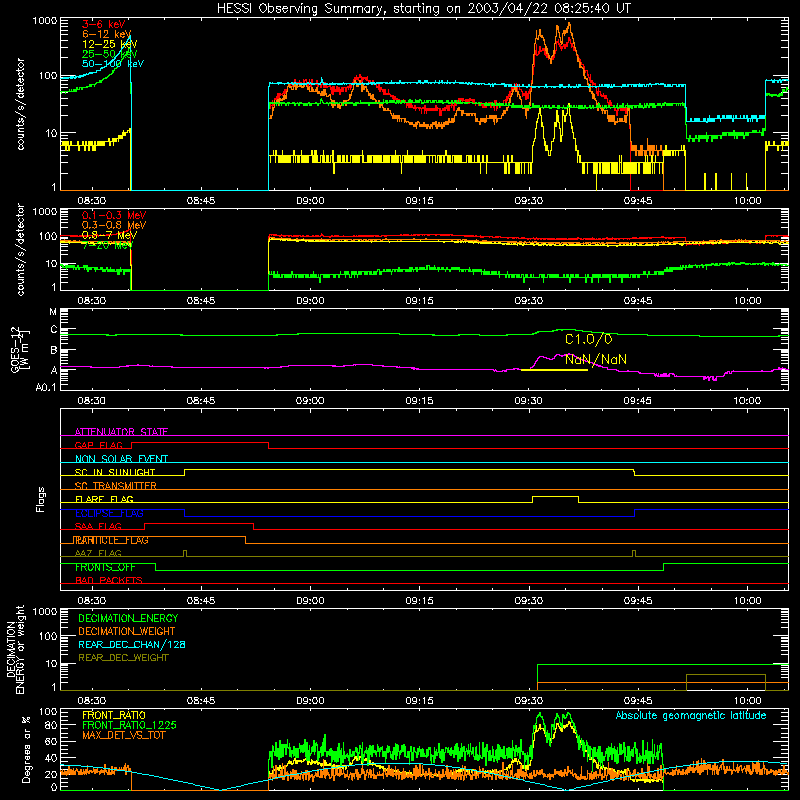
Task: Select the ECLIPSE_FLAG label
Action: point(109,513)
